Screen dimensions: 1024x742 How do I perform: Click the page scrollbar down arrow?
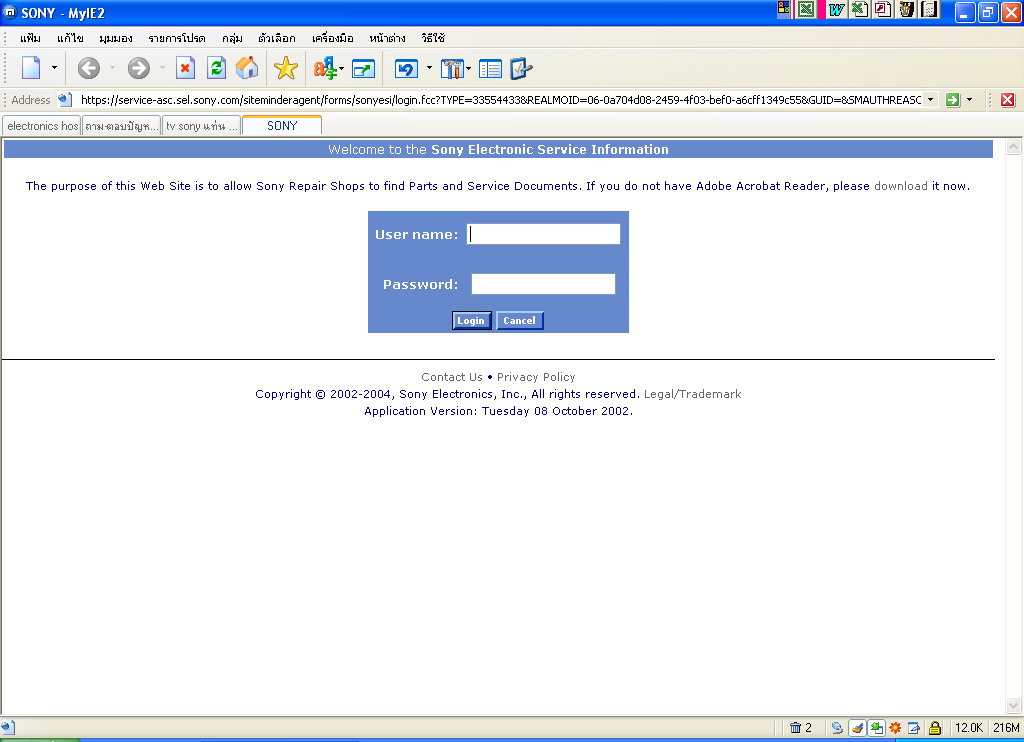click(x=1013, y=705)
